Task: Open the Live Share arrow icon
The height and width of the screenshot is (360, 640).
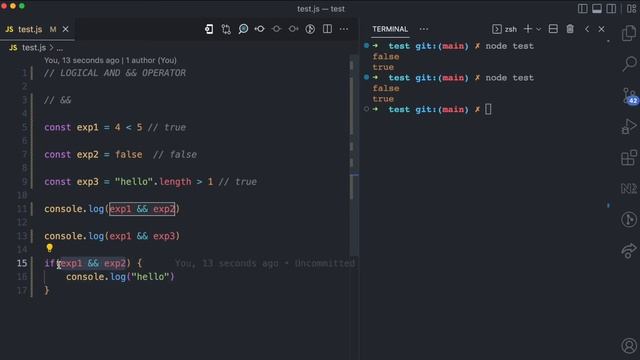Action: [x=629, y=250]
